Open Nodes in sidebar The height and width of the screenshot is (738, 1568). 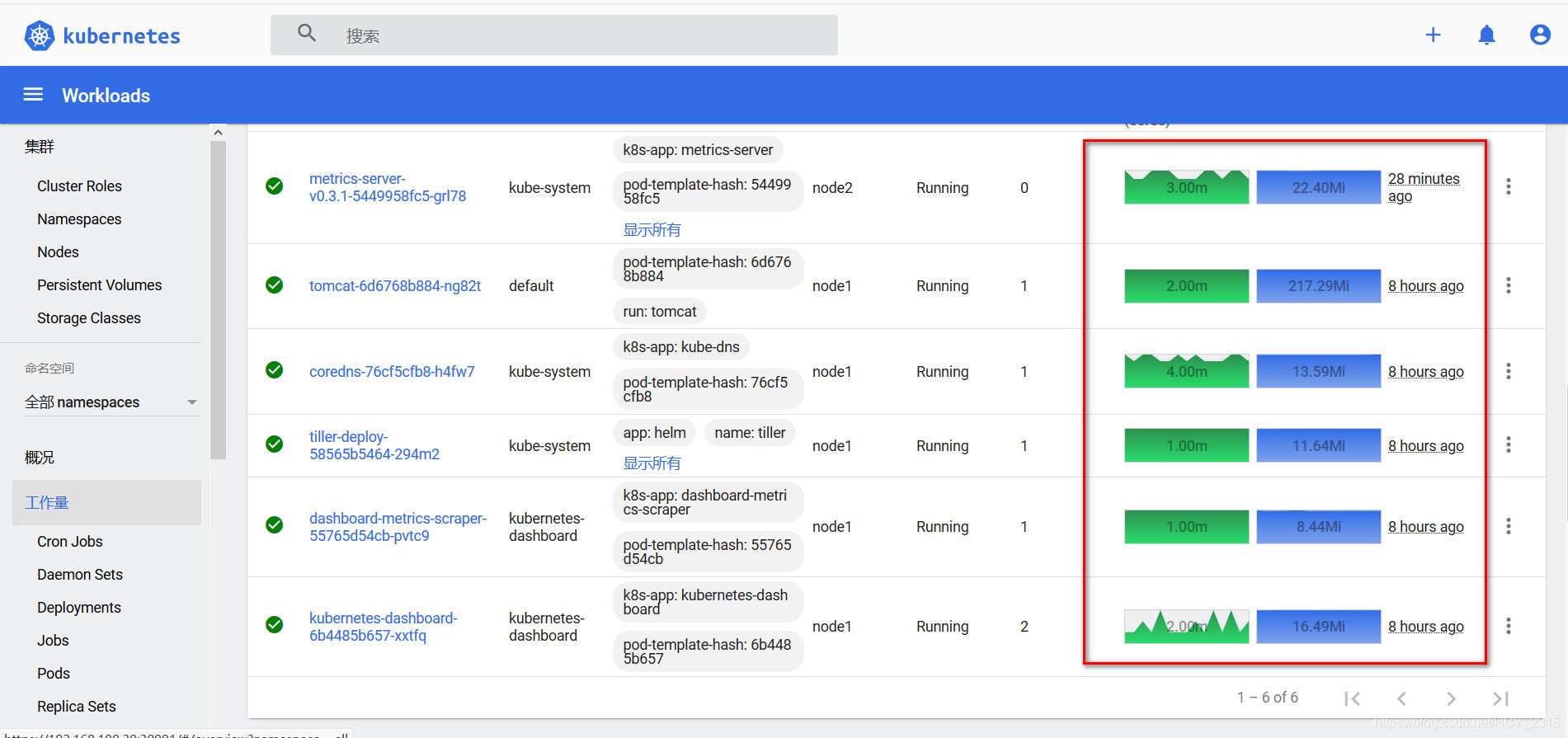coord(58,252)
